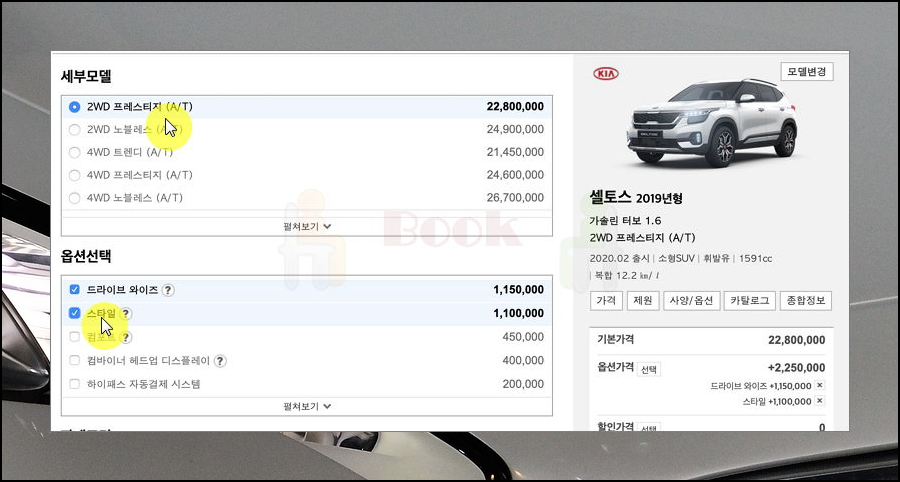
Task: Expand the 옵션선택 list with 펼쳐보기
Action: [x=307, y=406]
